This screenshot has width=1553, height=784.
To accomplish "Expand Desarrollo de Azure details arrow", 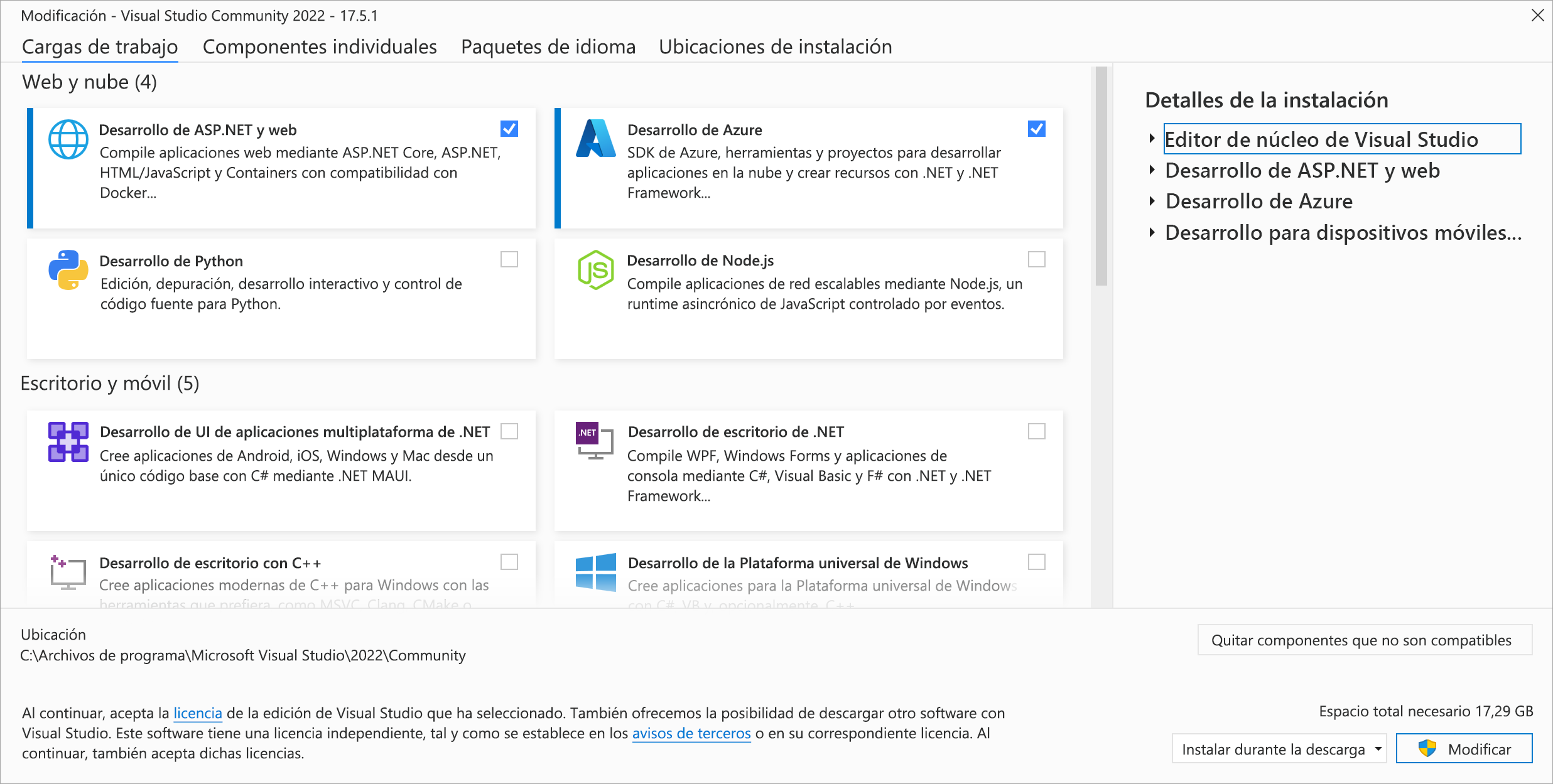I will pyautogui.click(x=1152, y=201).
